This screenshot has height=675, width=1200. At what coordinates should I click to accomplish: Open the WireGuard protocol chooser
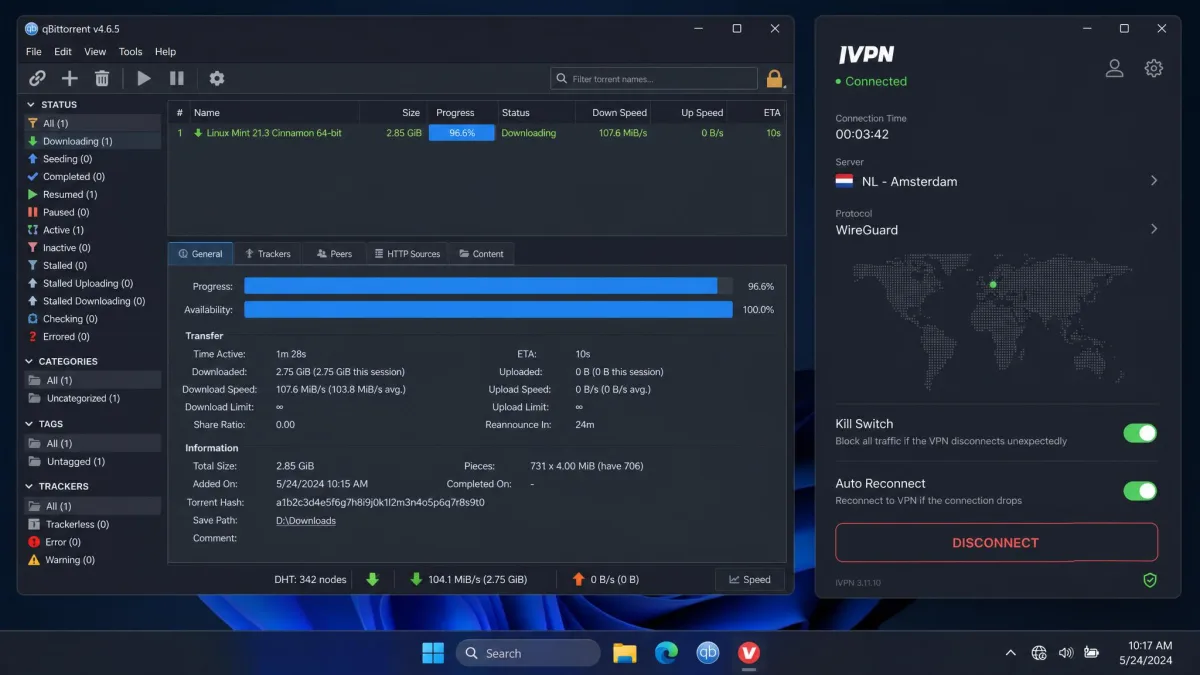997,229
